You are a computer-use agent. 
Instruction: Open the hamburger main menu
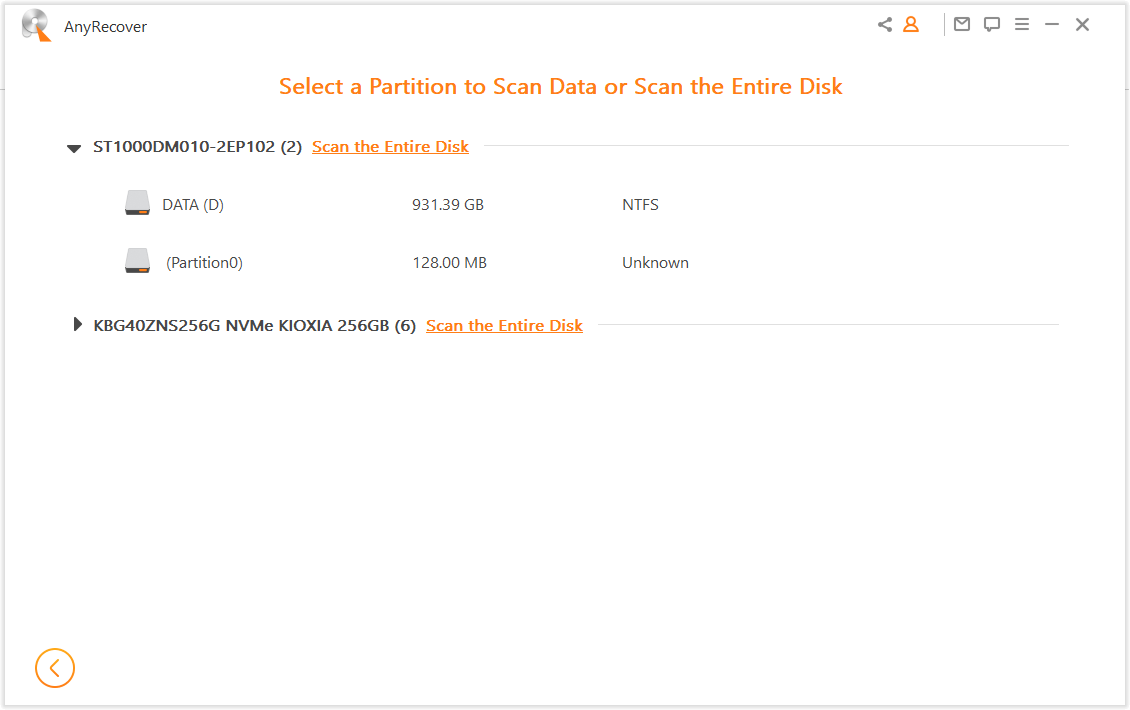(1022, 23)
